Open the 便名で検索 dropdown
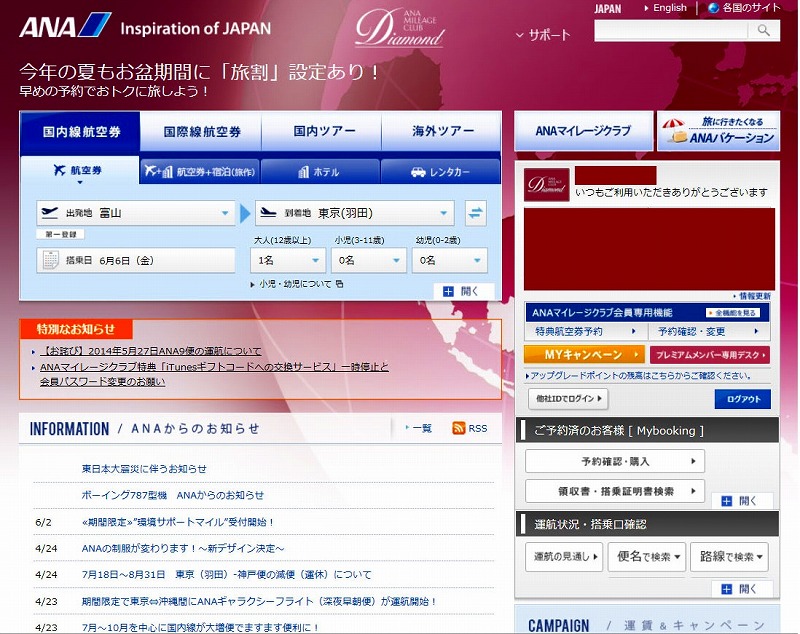800x634 pixels. click(646, 556)
